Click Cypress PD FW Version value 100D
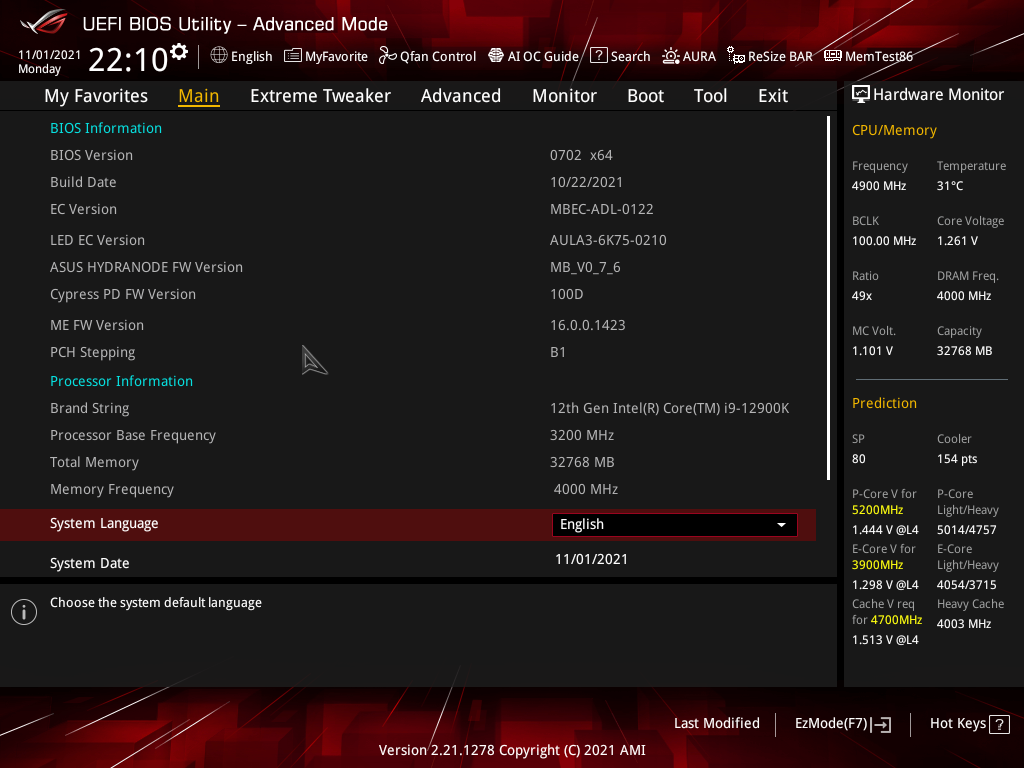Viewport: 1024px width, 768px height. tap(566, 294)
